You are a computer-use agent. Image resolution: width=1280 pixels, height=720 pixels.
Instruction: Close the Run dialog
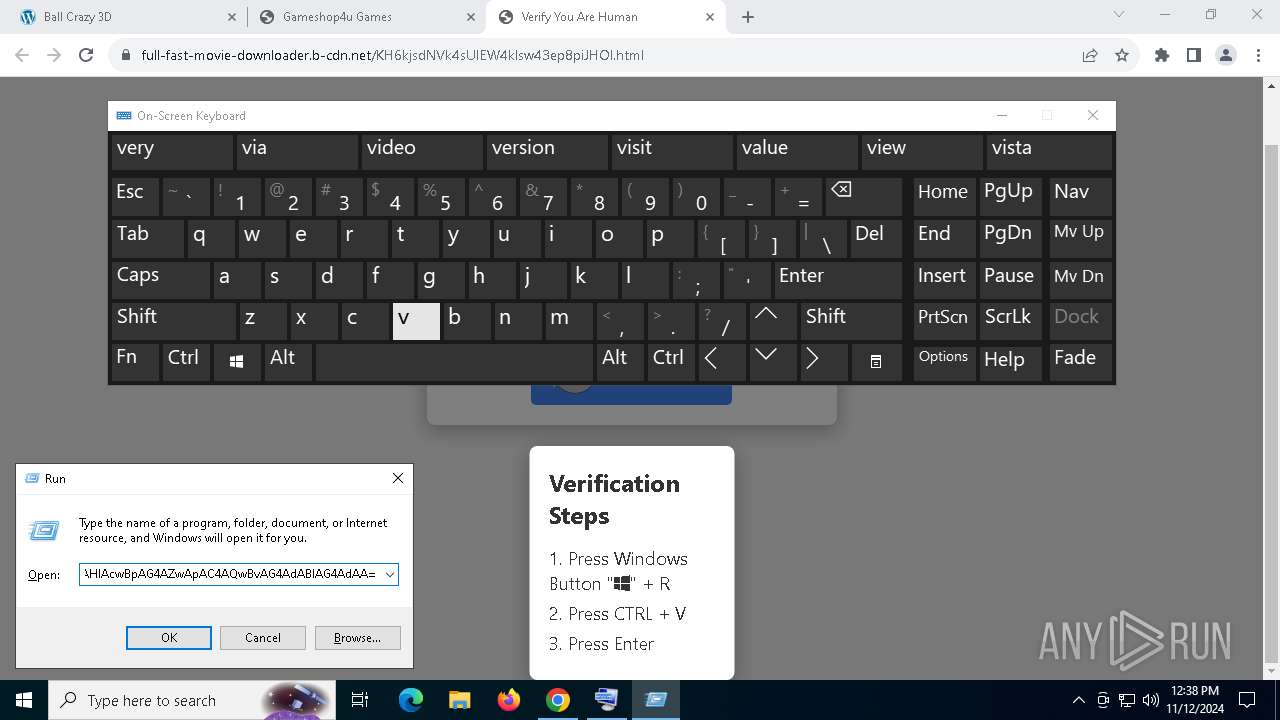pyautogui.click(x=398, y=478)
